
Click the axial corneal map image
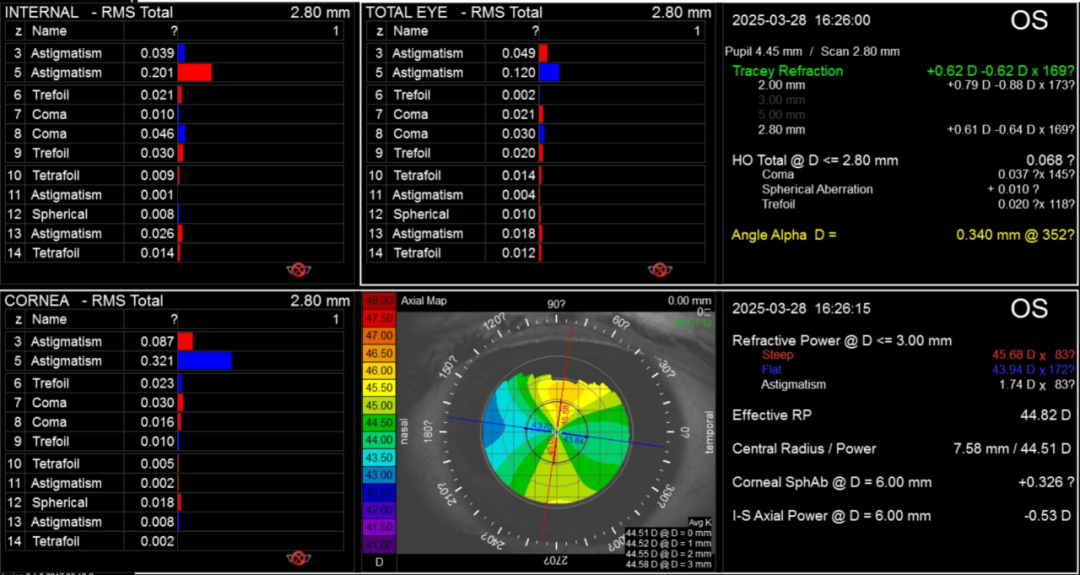(556, 432)
